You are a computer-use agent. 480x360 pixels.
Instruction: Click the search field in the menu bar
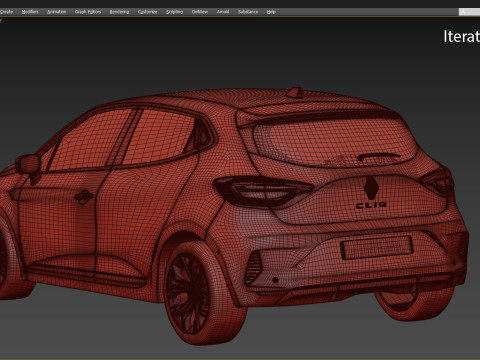pyautogui.click(x=469, y=12)
